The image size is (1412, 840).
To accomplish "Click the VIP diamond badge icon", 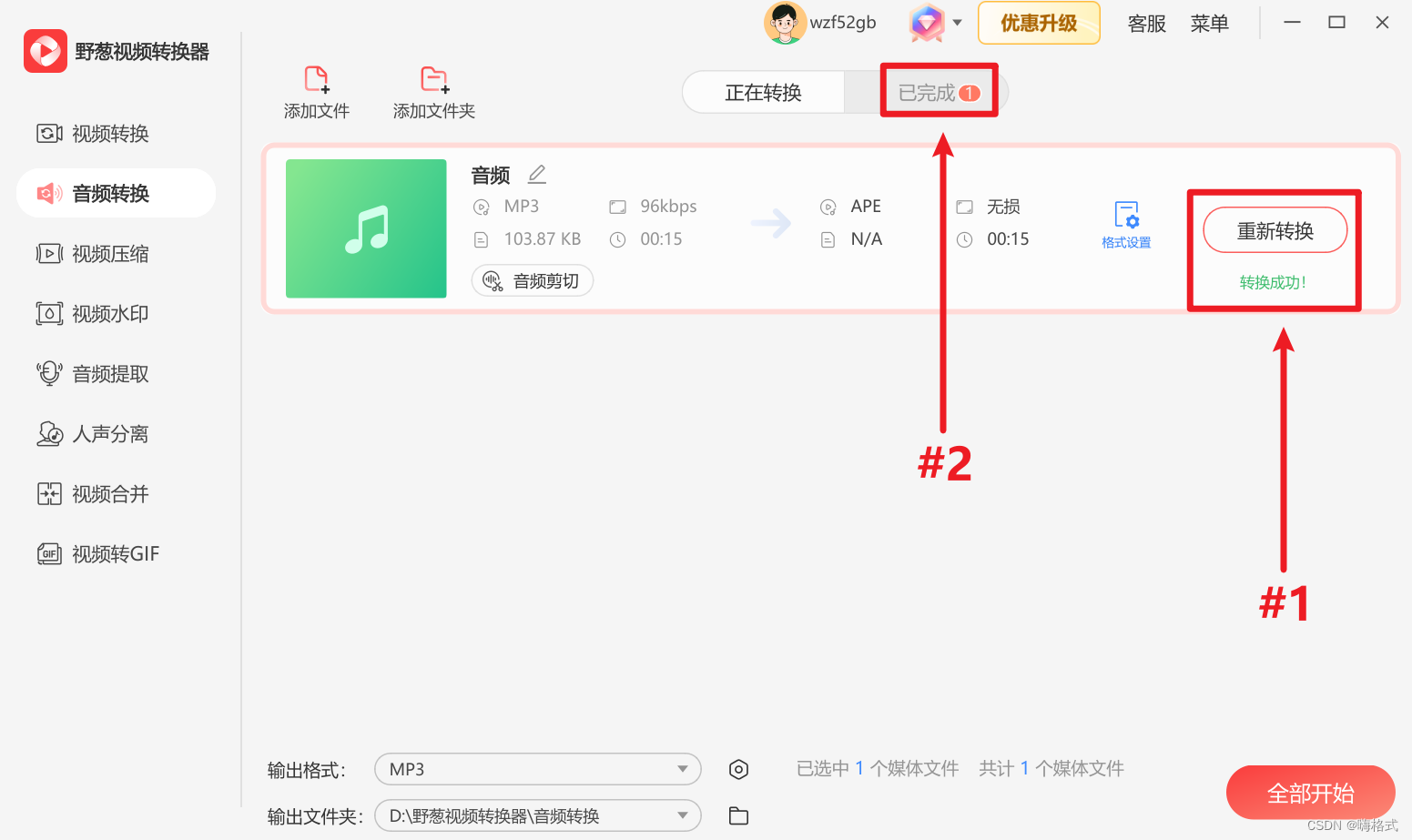I will point(927,23).
